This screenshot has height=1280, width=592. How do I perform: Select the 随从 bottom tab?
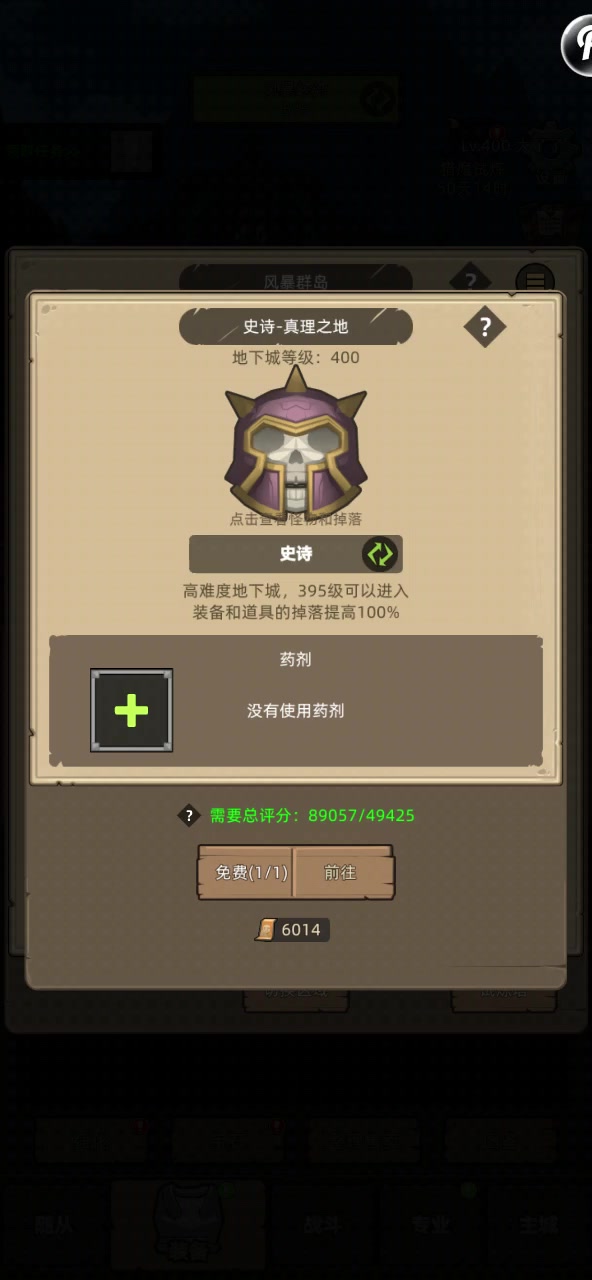tap(53, 1224)
